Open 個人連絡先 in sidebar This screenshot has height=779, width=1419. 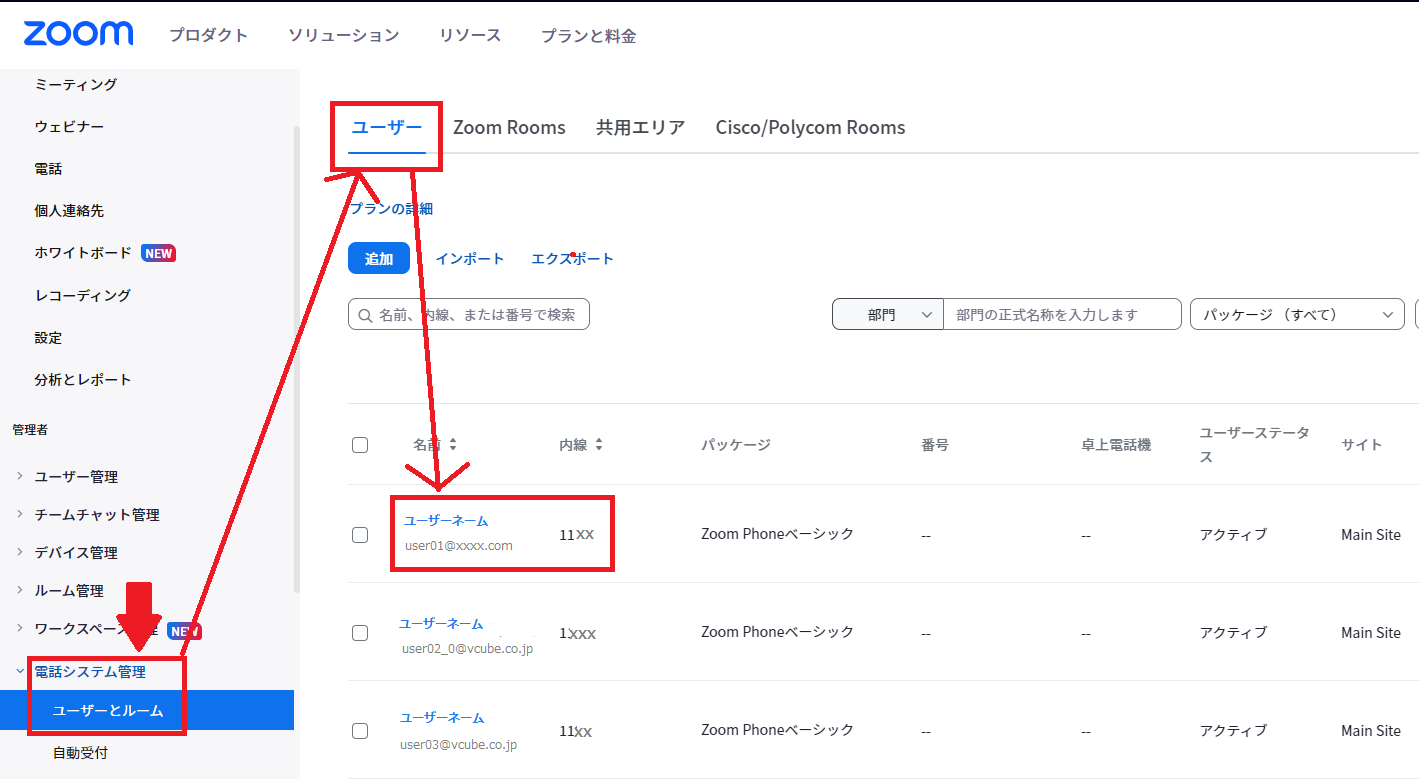pos(69,211)
